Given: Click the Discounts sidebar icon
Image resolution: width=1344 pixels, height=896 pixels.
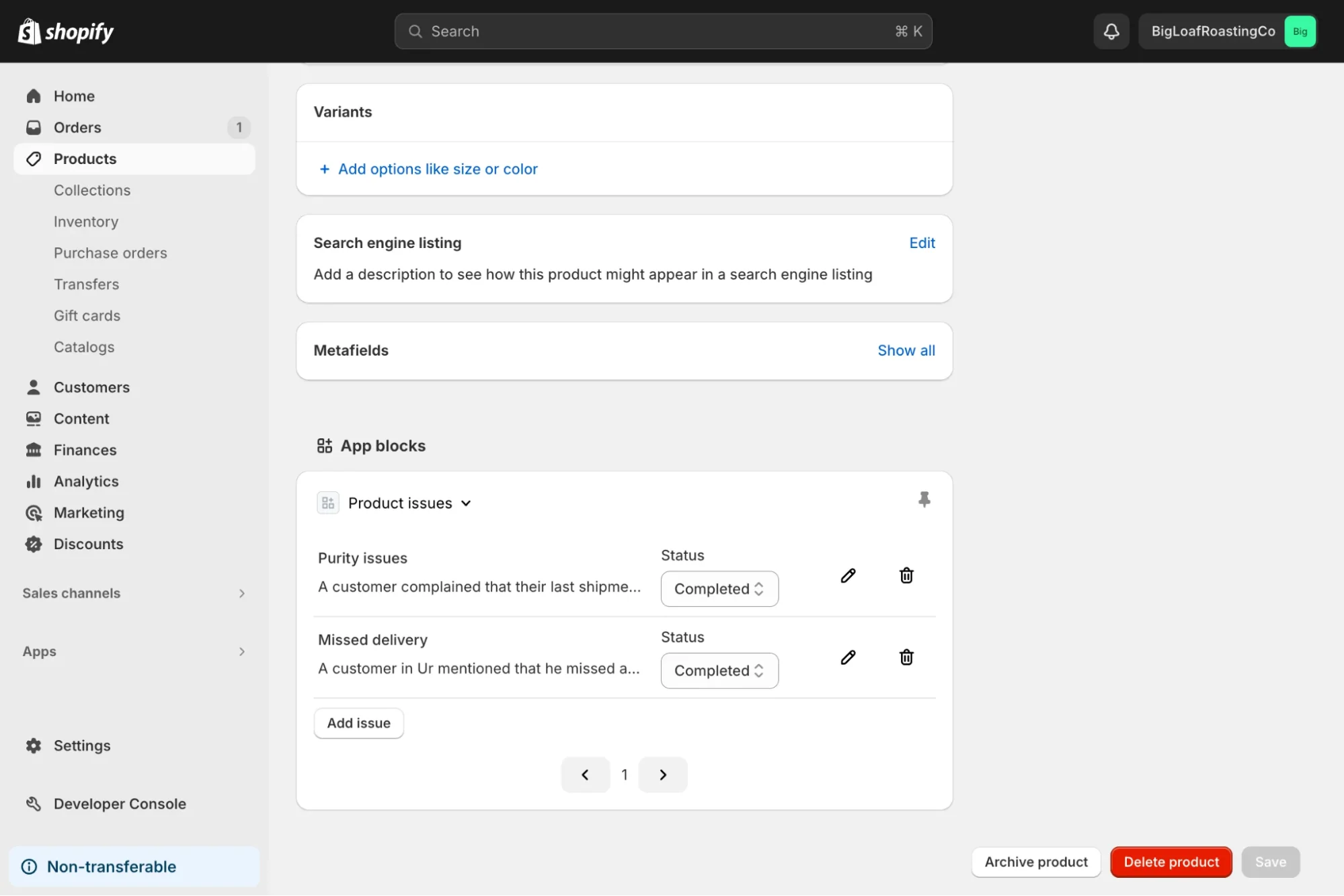Looking at the screenshot, I should (33, 544).
